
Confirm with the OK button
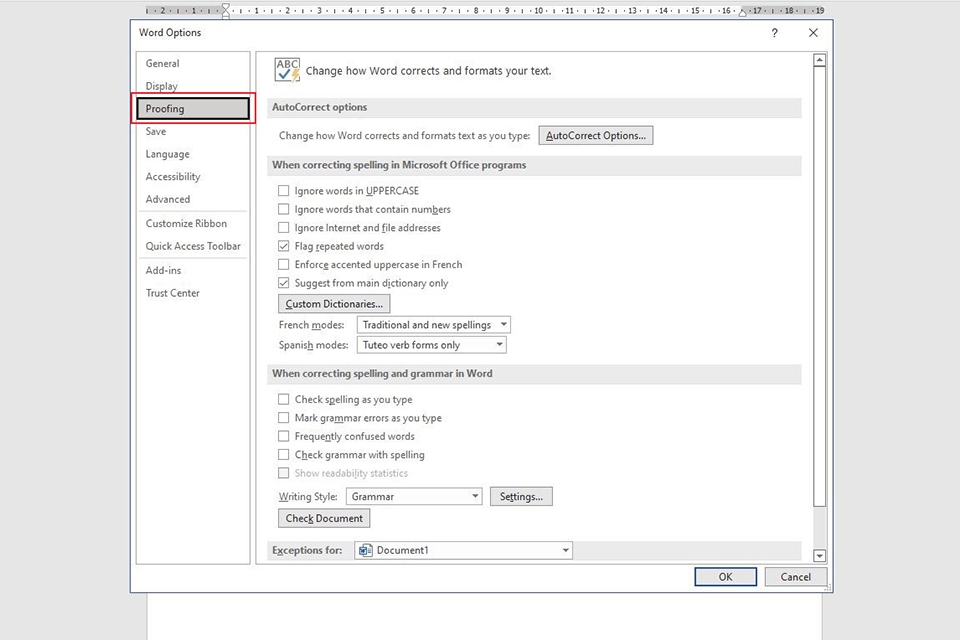[x=726, y=576]
